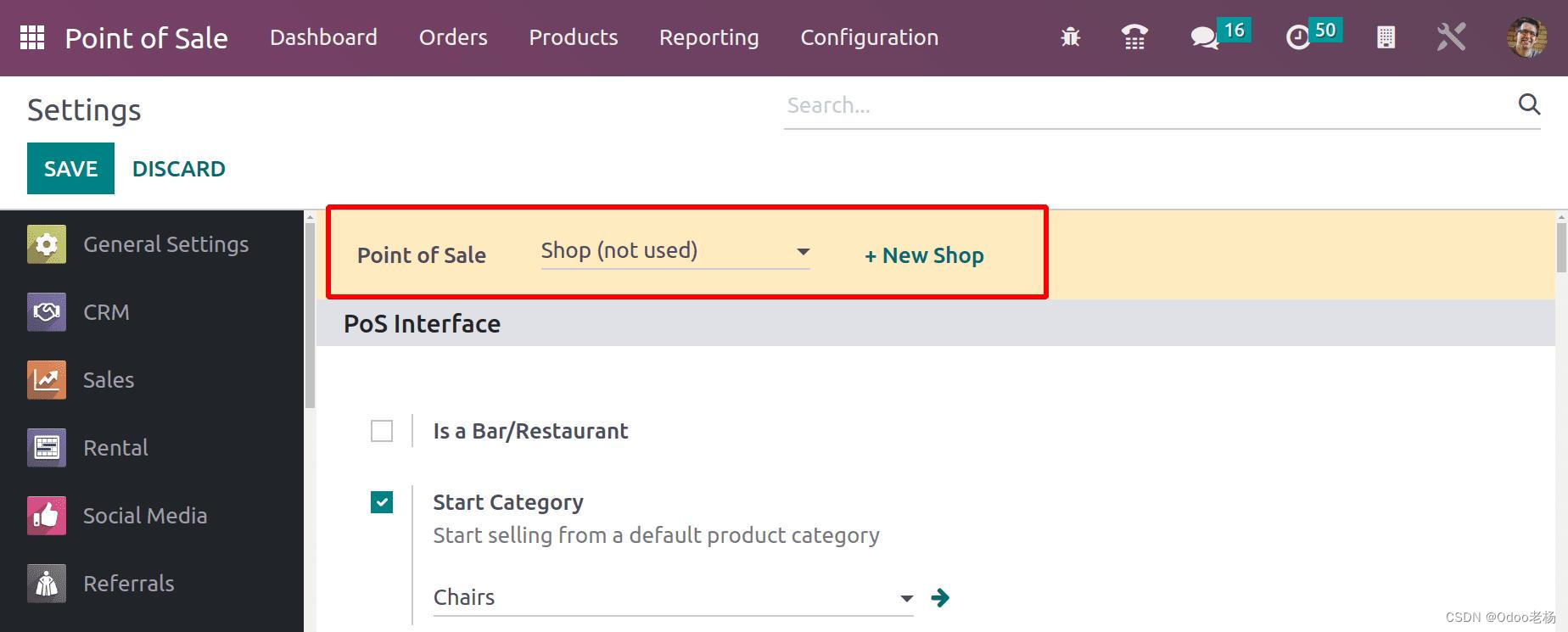The width and height of the screenshot is (1568, 632).
Task: Open the wrench tools icon
Action: (1452, 37)
